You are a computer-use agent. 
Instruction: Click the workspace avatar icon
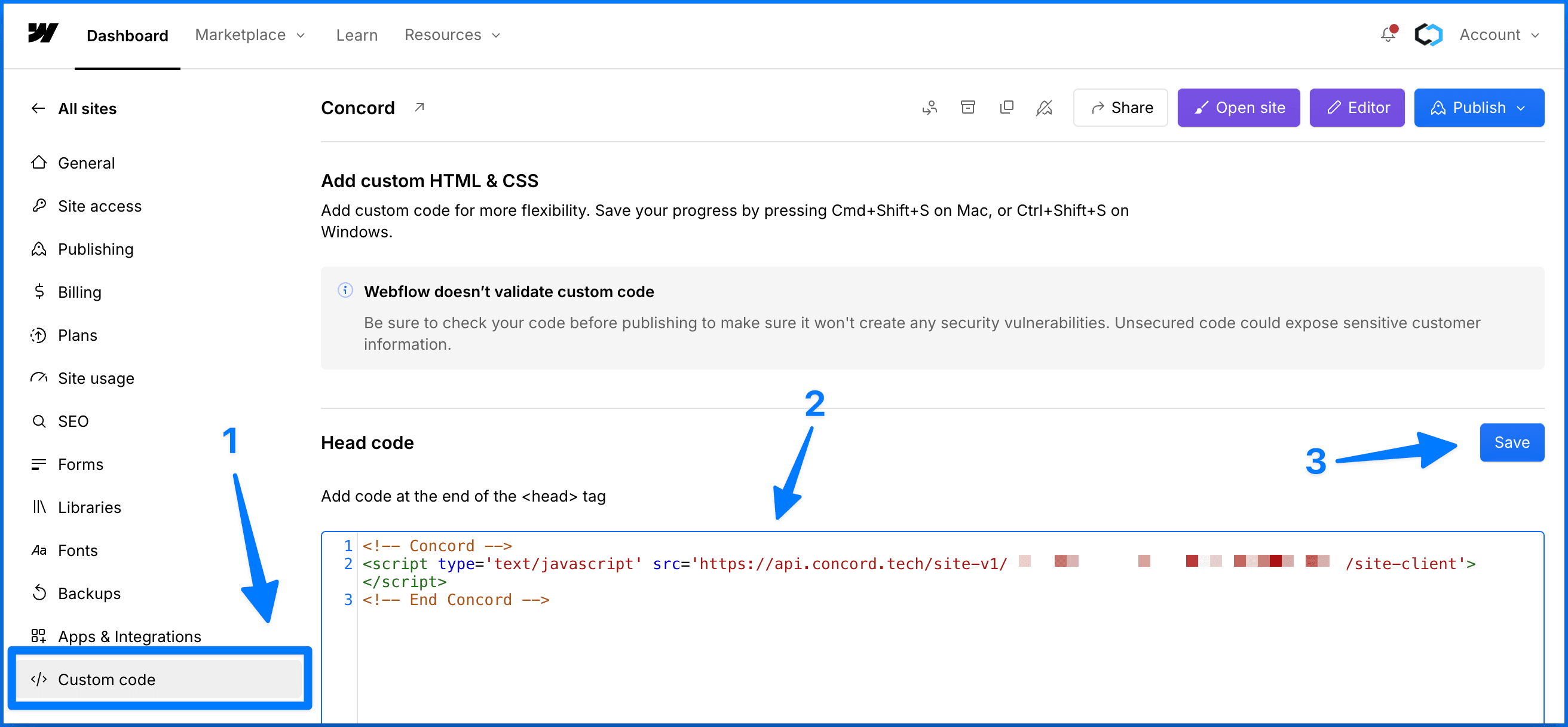[1428, 35]
